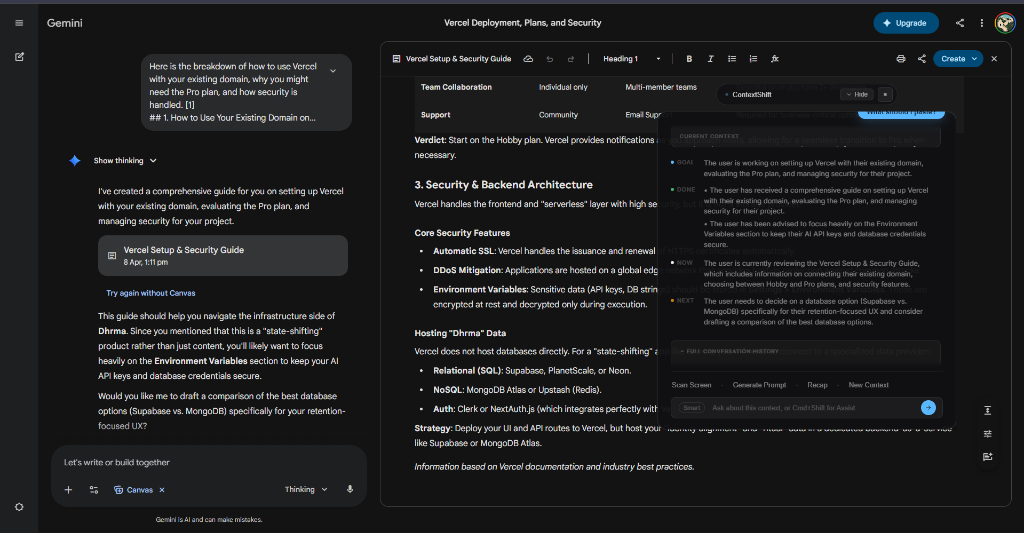Viewport: 1024px width, 533px height.
Task: Collapse the Current Context section
Action: [806, 137]
